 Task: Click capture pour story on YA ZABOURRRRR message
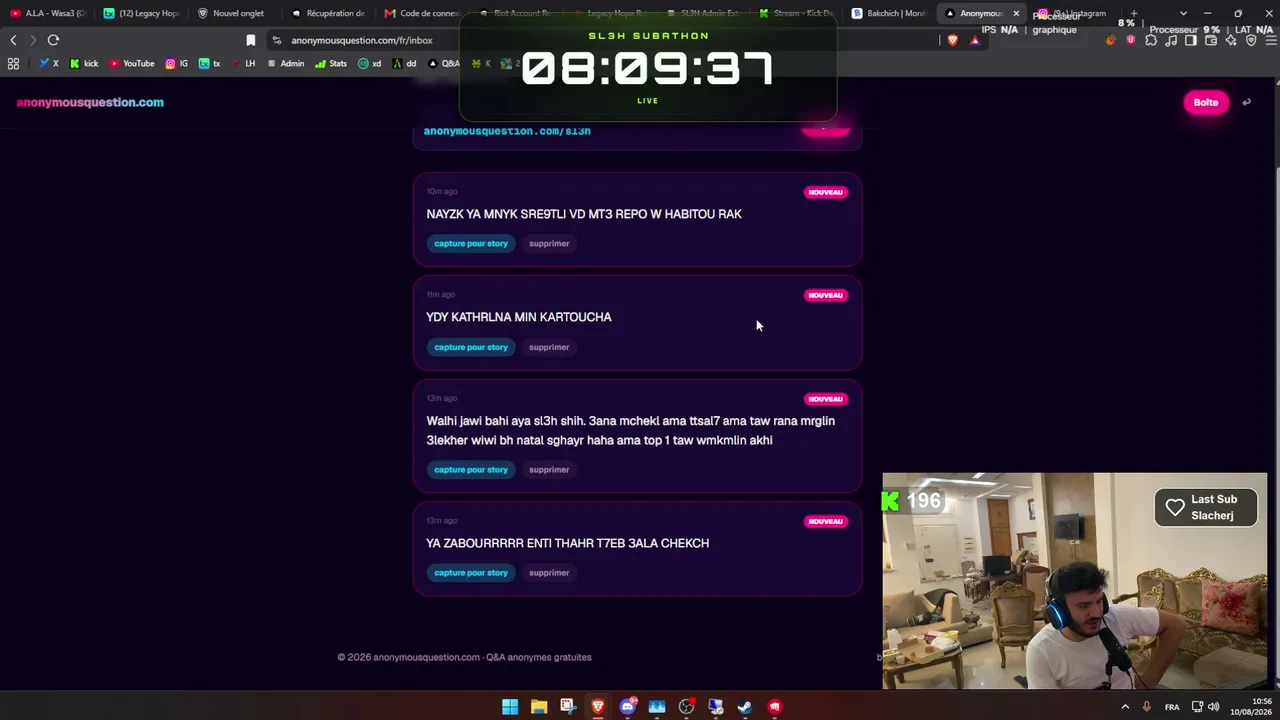pos(471,572)
